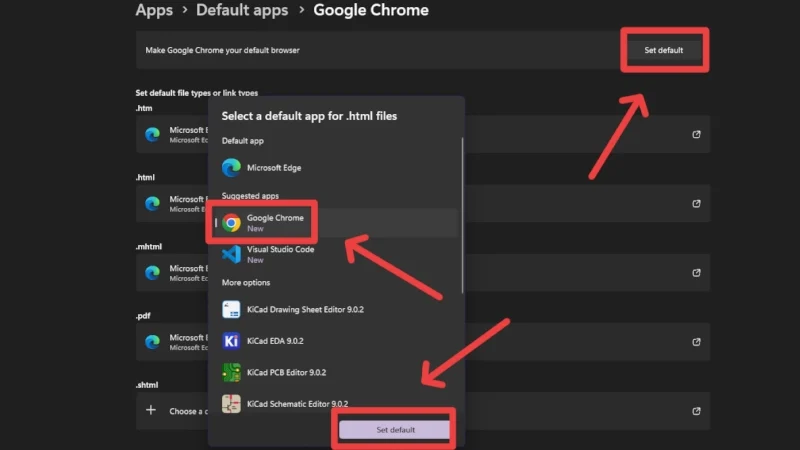Click the top Set default browser button

pos(663,50)
